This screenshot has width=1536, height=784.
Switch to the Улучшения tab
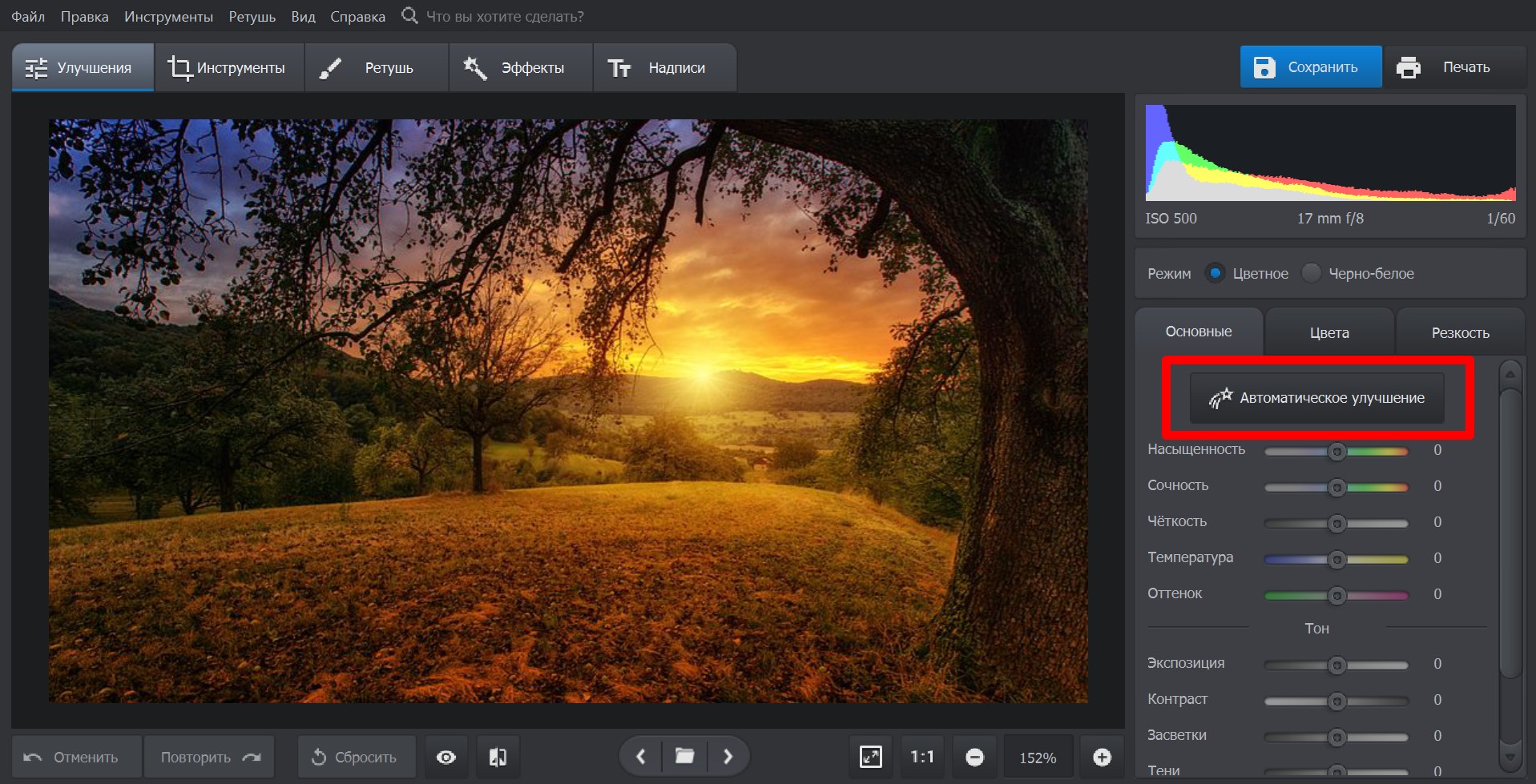click(x=83, y=68)
